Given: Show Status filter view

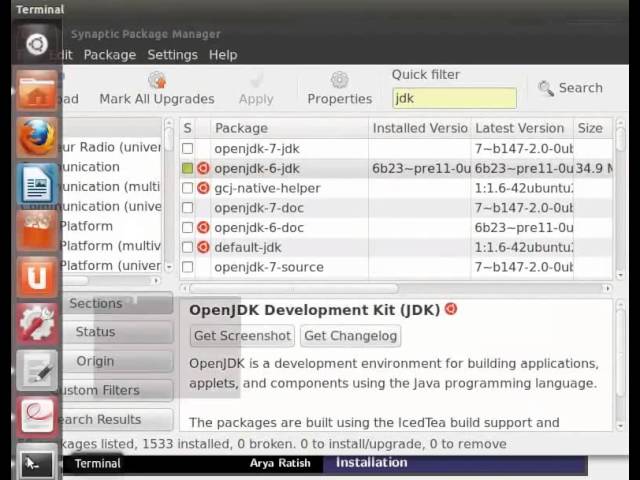Looking at the screenshot, I should click(116, 332).
